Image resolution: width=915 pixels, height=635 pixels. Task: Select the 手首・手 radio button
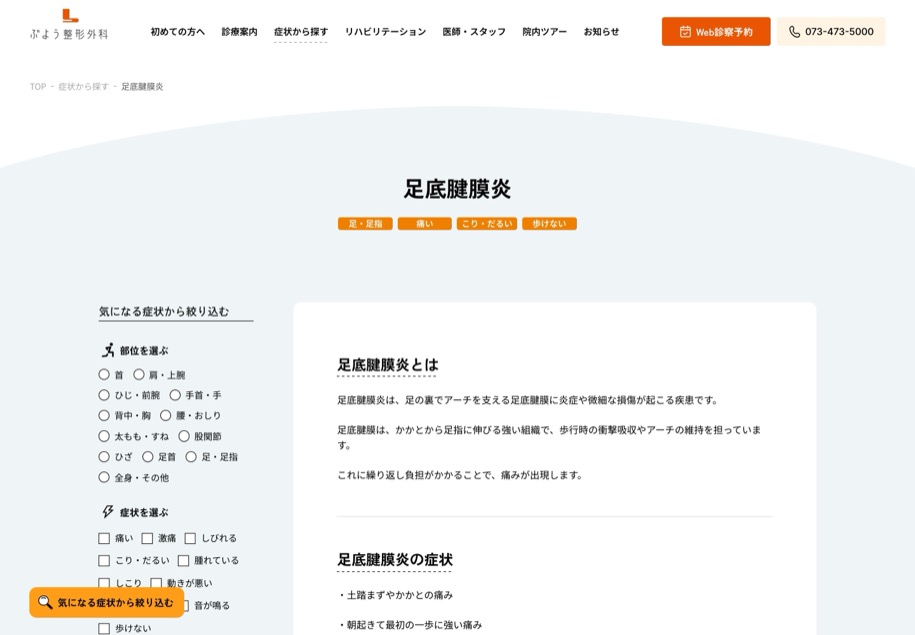pyautogui.click(x=175, y=395)
